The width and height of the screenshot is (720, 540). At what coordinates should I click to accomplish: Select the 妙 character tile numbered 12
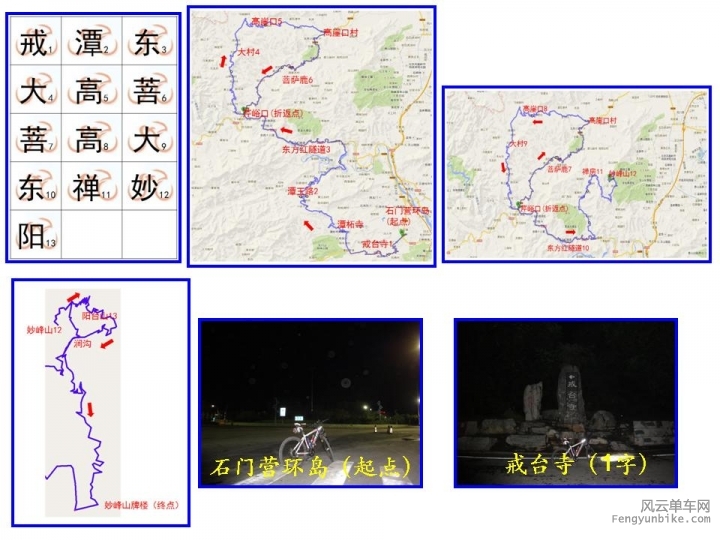150,186
